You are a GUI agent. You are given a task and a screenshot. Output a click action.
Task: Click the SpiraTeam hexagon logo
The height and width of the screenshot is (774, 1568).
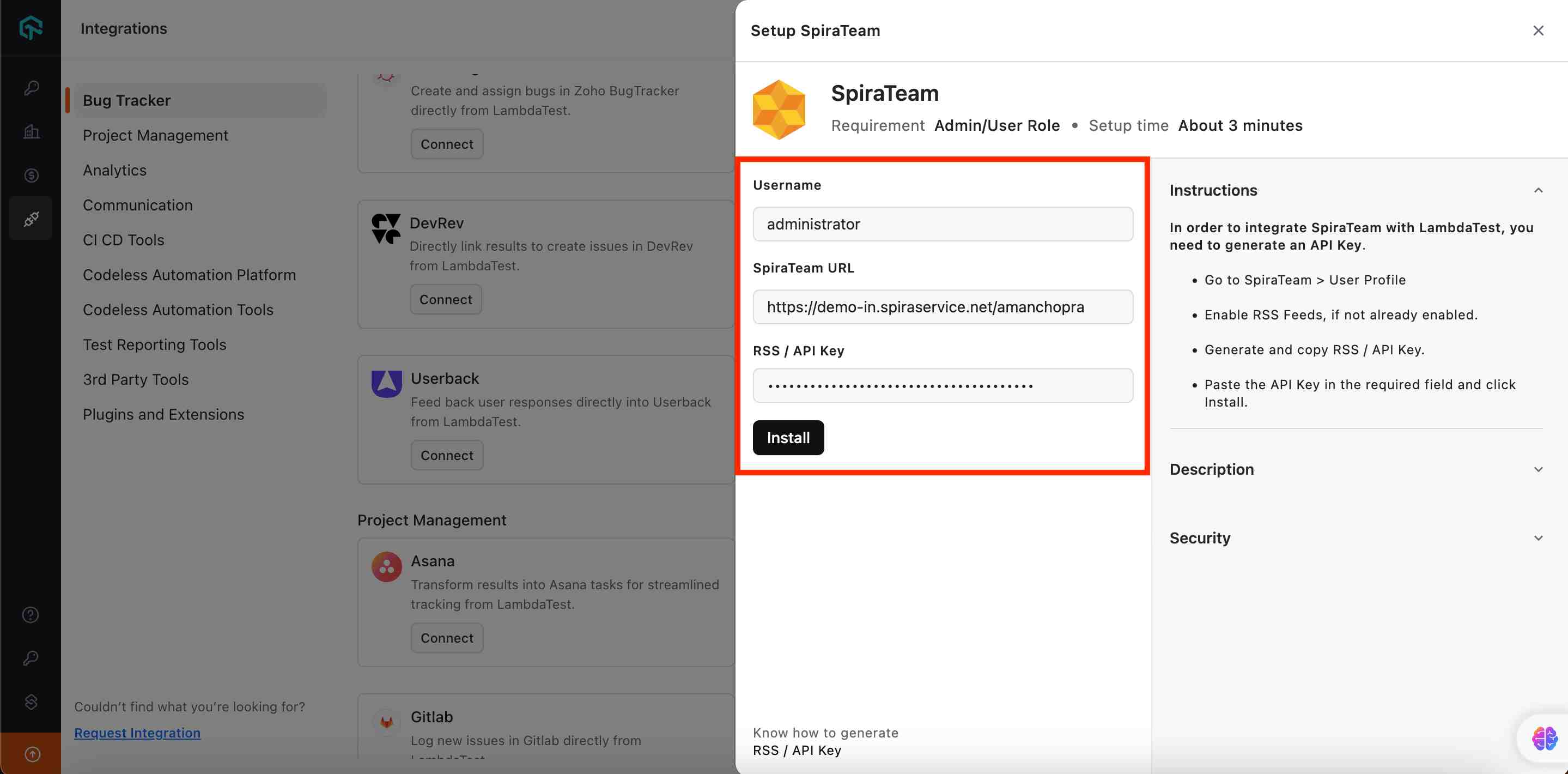tap(779, 110)
